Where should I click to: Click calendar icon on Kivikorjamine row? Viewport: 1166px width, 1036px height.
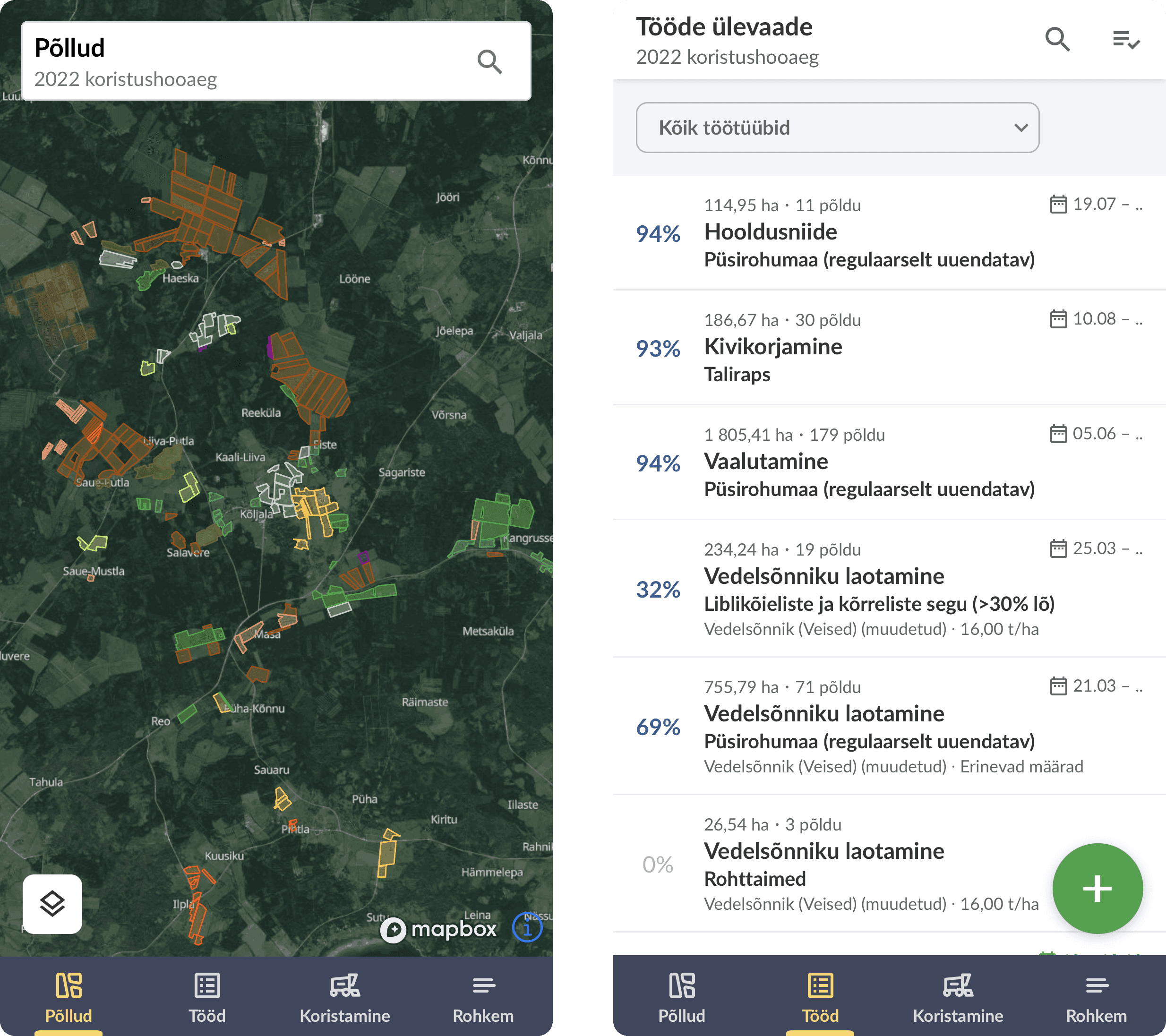1058,318
